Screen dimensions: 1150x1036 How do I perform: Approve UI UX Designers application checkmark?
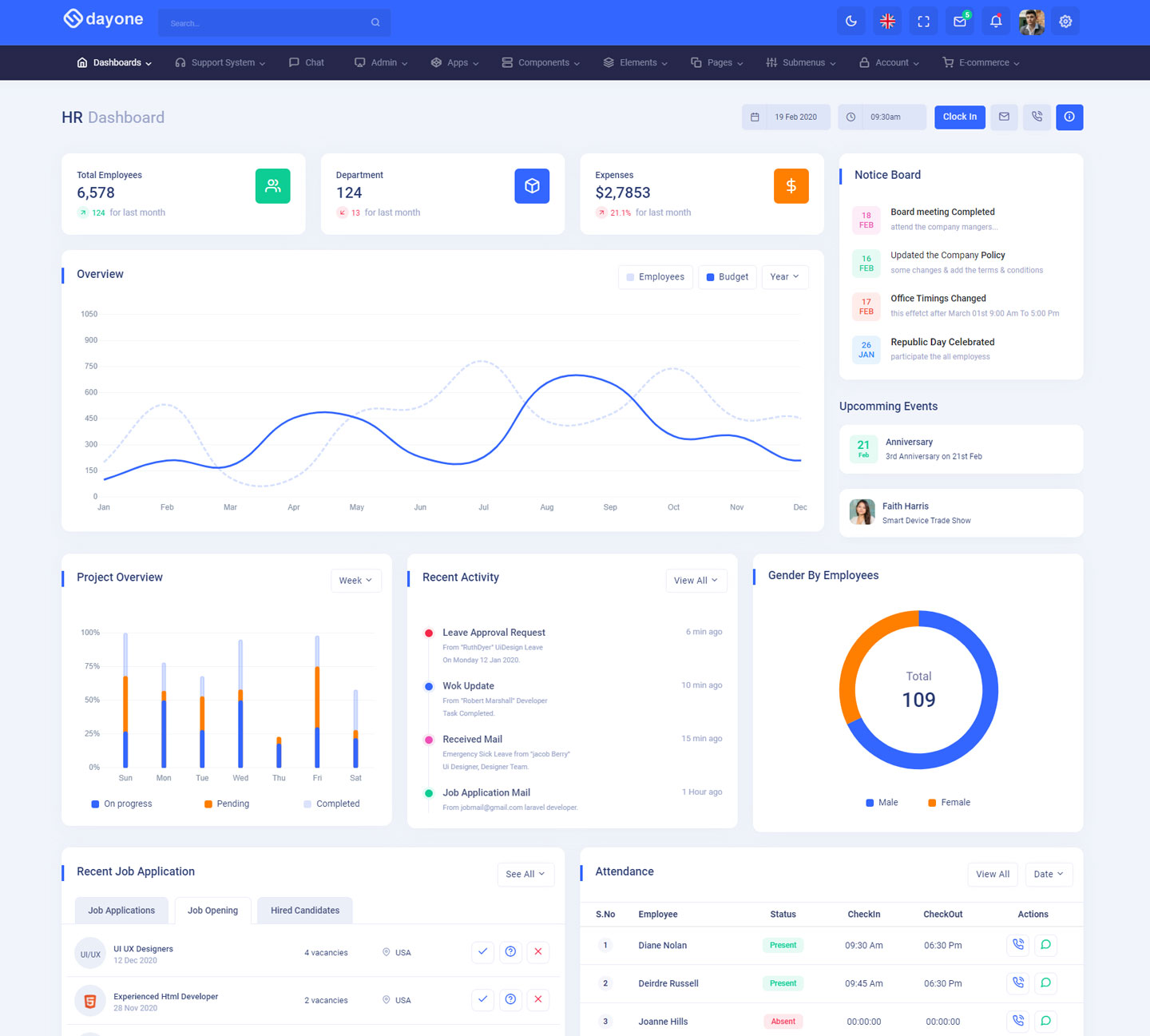[482, 952]
